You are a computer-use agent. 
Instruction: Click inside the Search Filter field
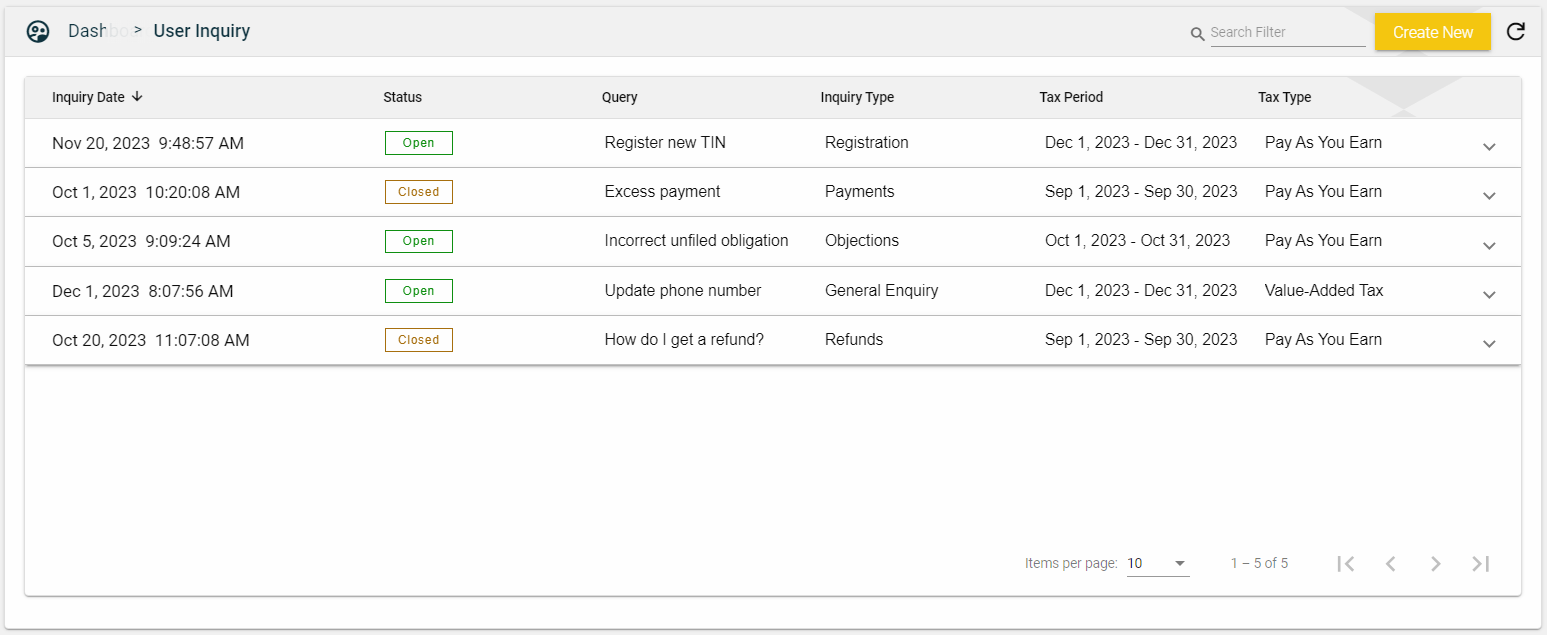point(1287,32)
